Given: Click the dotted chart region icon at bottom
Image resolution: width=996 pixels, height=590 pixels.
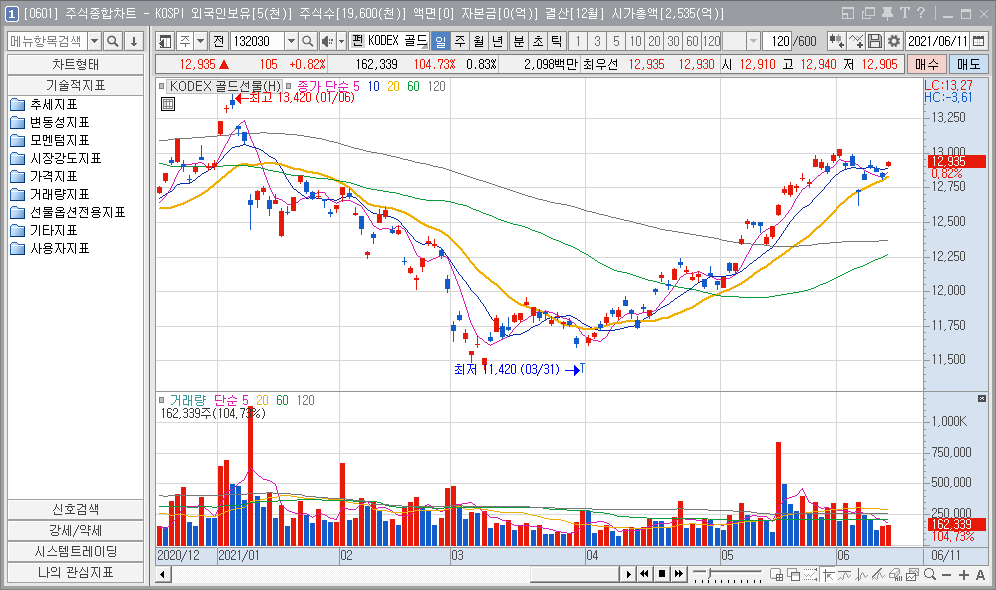Looking at the screenshot, I should (811, 574).
